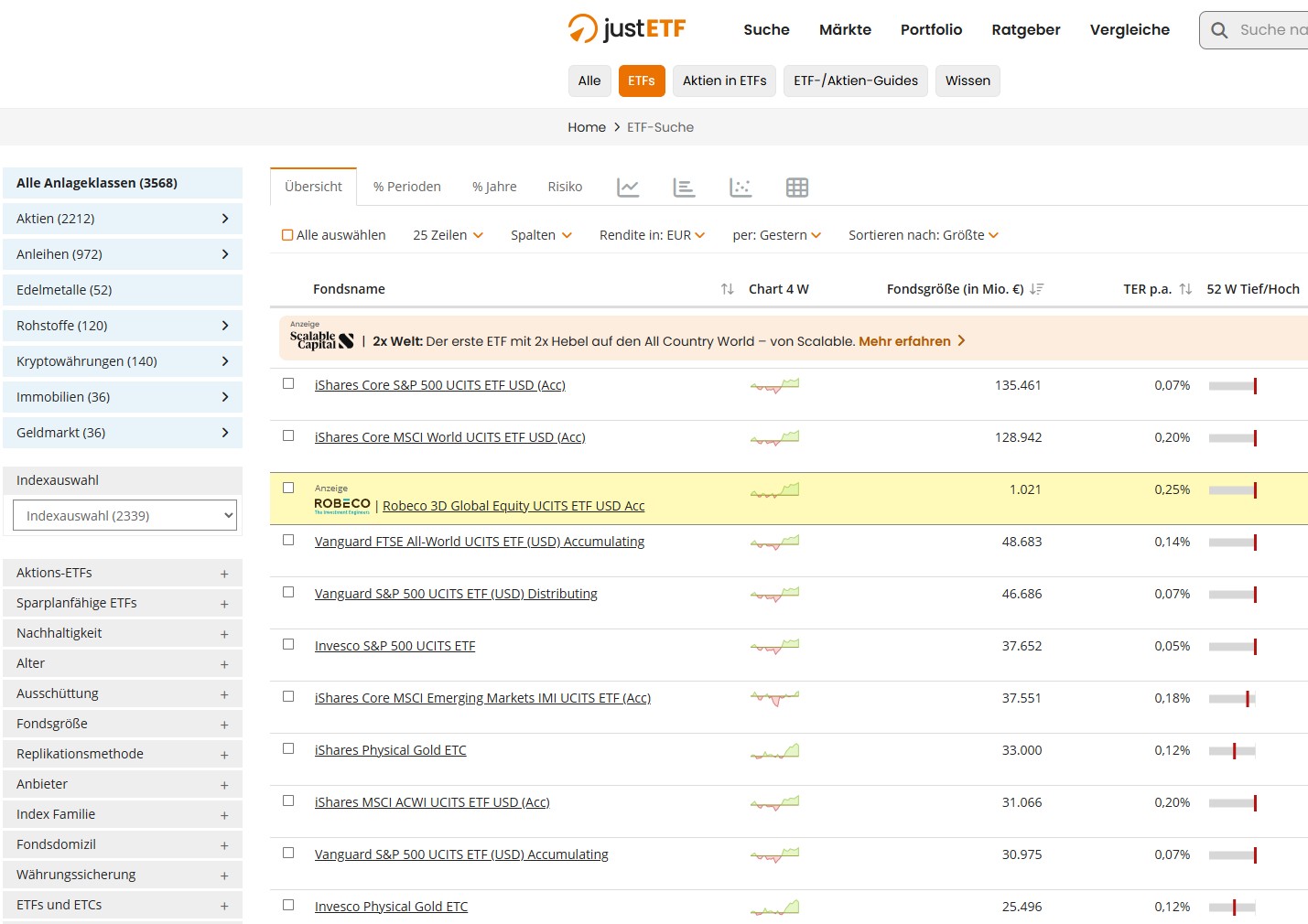Tick the Alle auswählen checkbox
Viewport: 1308px width, 924px height.
pyautogui.click(x=287, y=235)
